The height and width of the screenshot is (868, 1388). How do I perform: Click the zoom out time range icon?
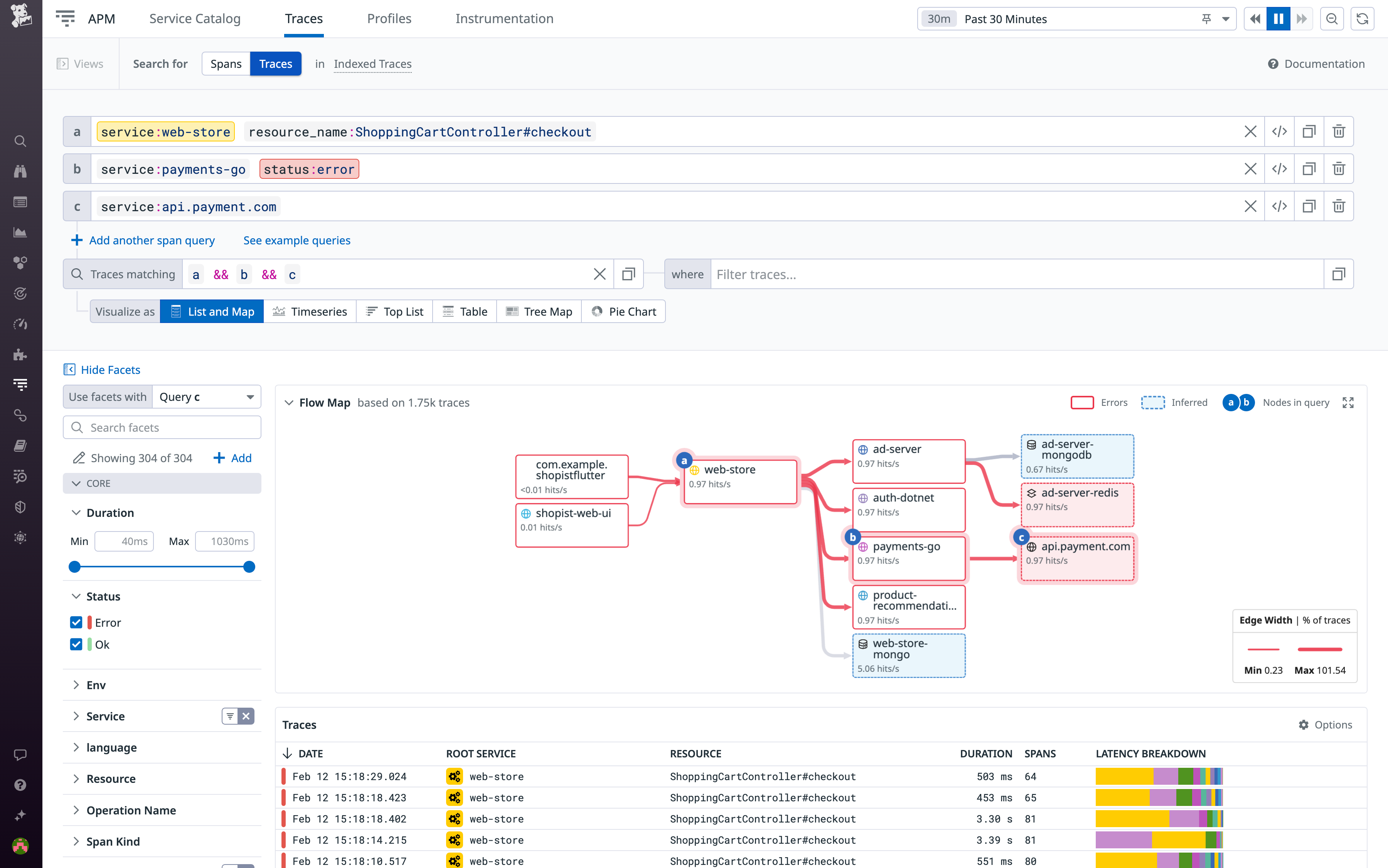[1332, 19]
